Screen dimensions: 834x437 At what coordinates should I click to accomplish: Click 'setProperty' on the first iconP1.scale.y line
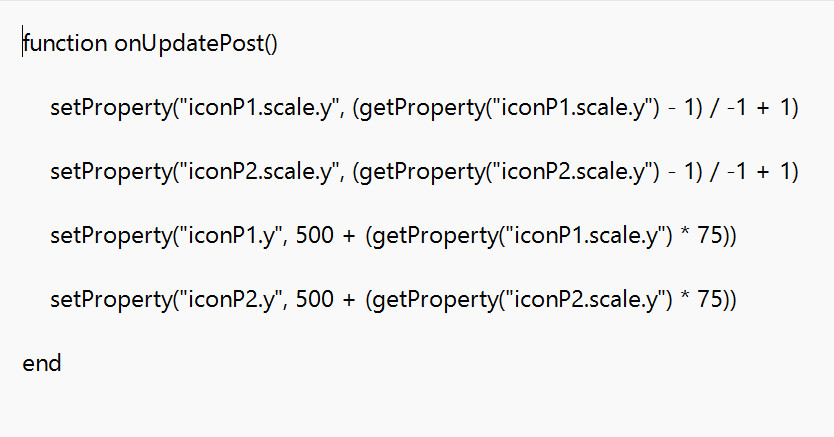[108, 108]
